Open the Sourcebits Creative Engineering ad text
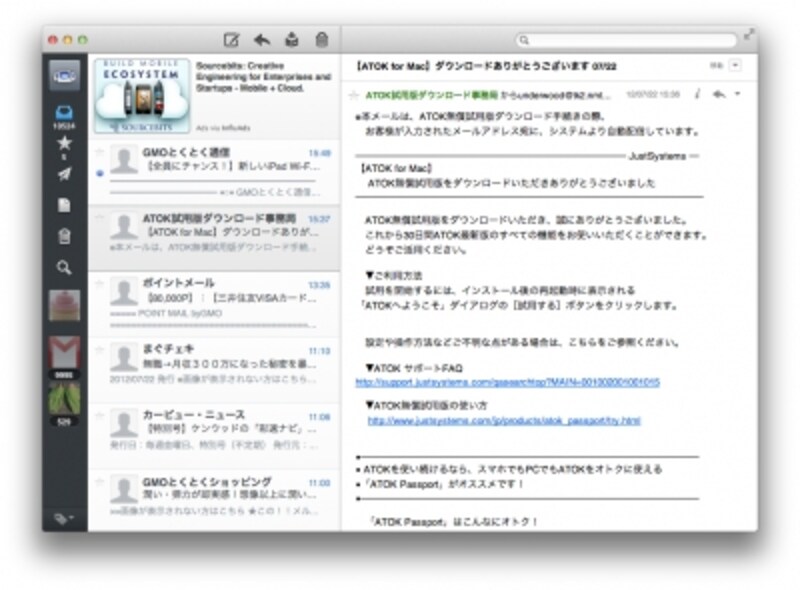 click(x=264, y=77)
